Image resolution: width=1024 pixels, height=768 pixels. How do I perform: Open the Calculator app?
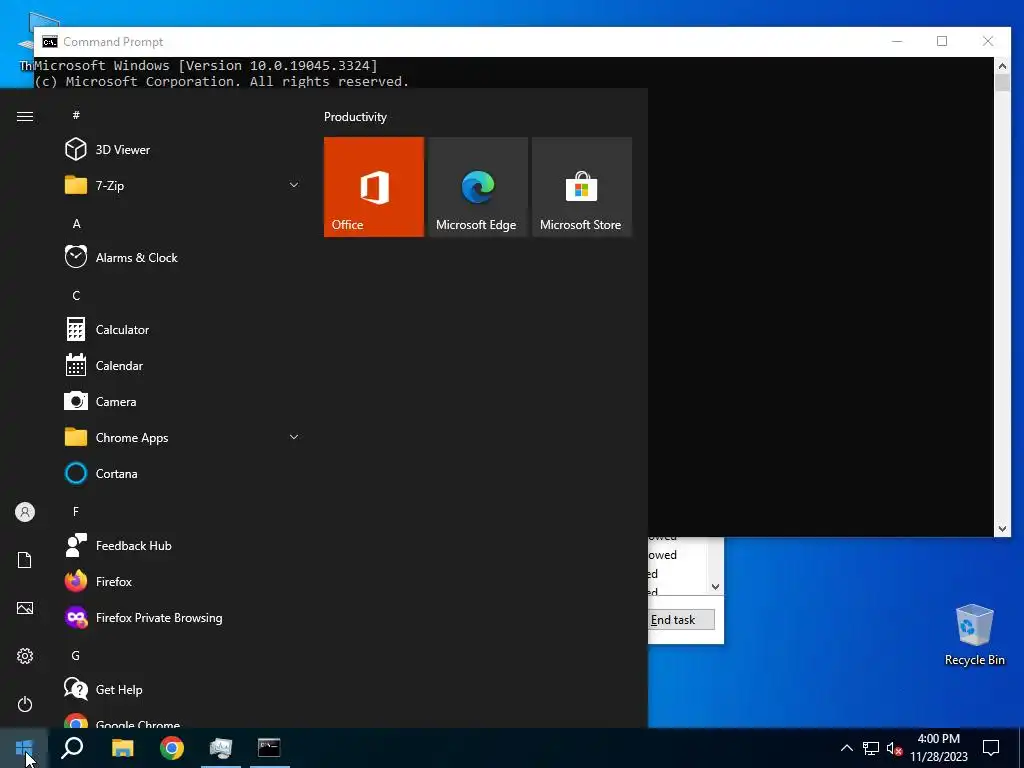coord(181,330)
